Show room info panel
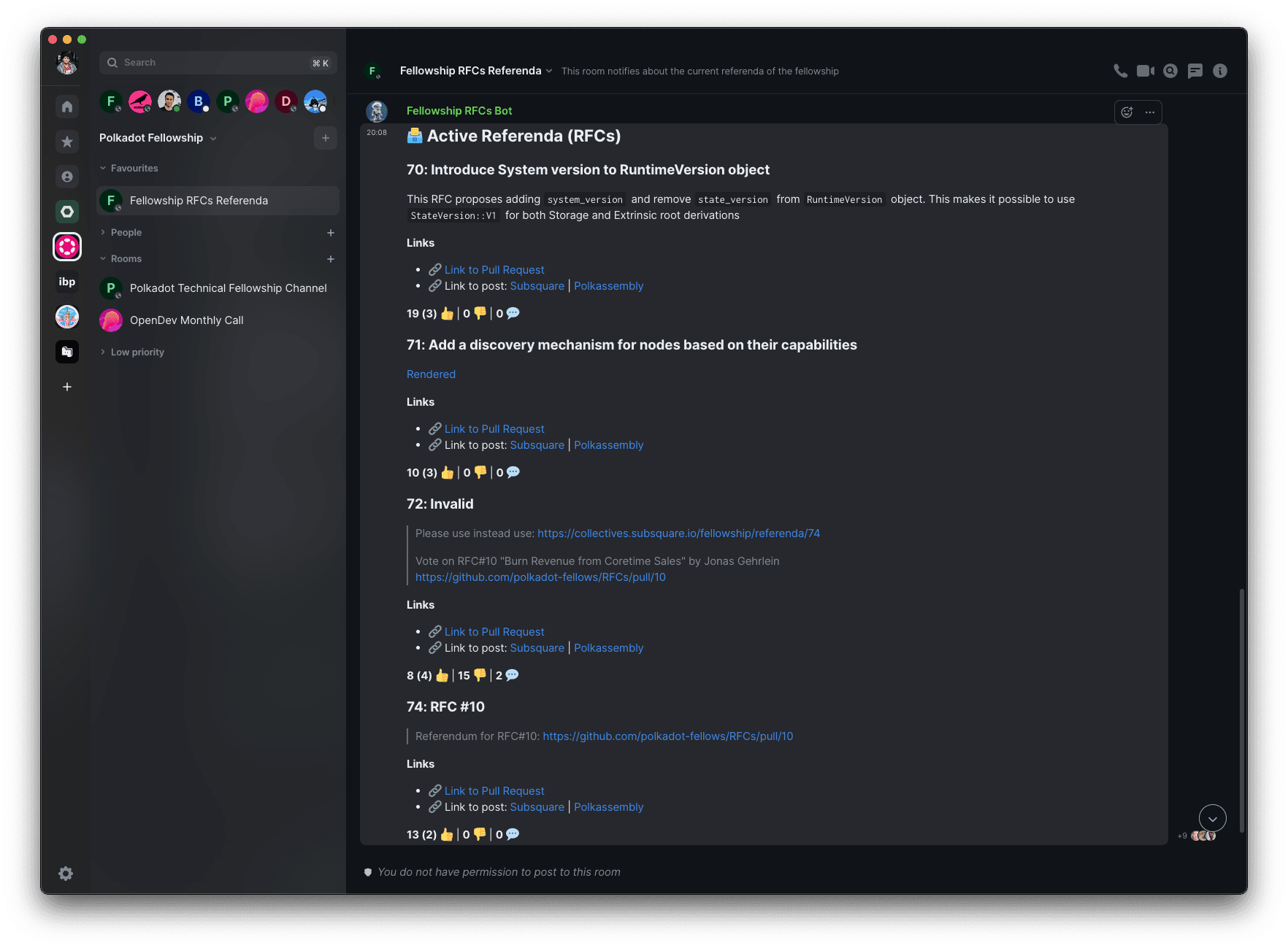 (x=1220, y=71)
